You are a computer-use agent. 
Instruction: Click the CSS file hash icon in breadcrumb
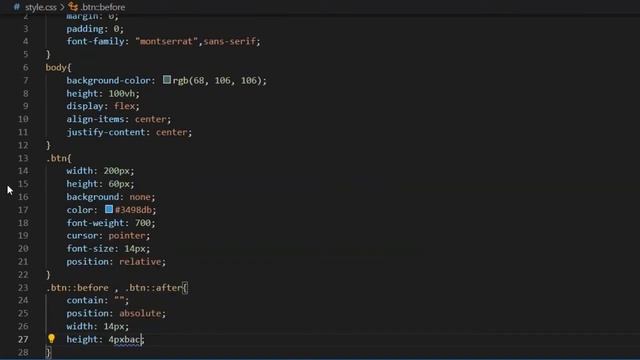click(16, 7)
